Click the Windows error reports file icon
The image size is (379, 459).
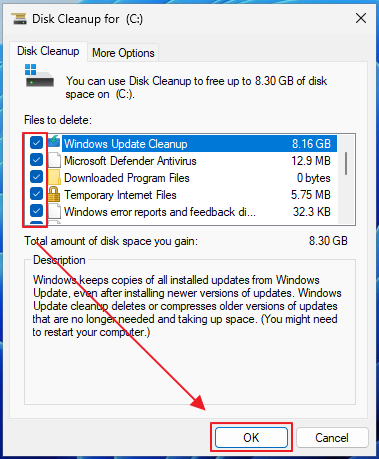click(x=54, y=211)
